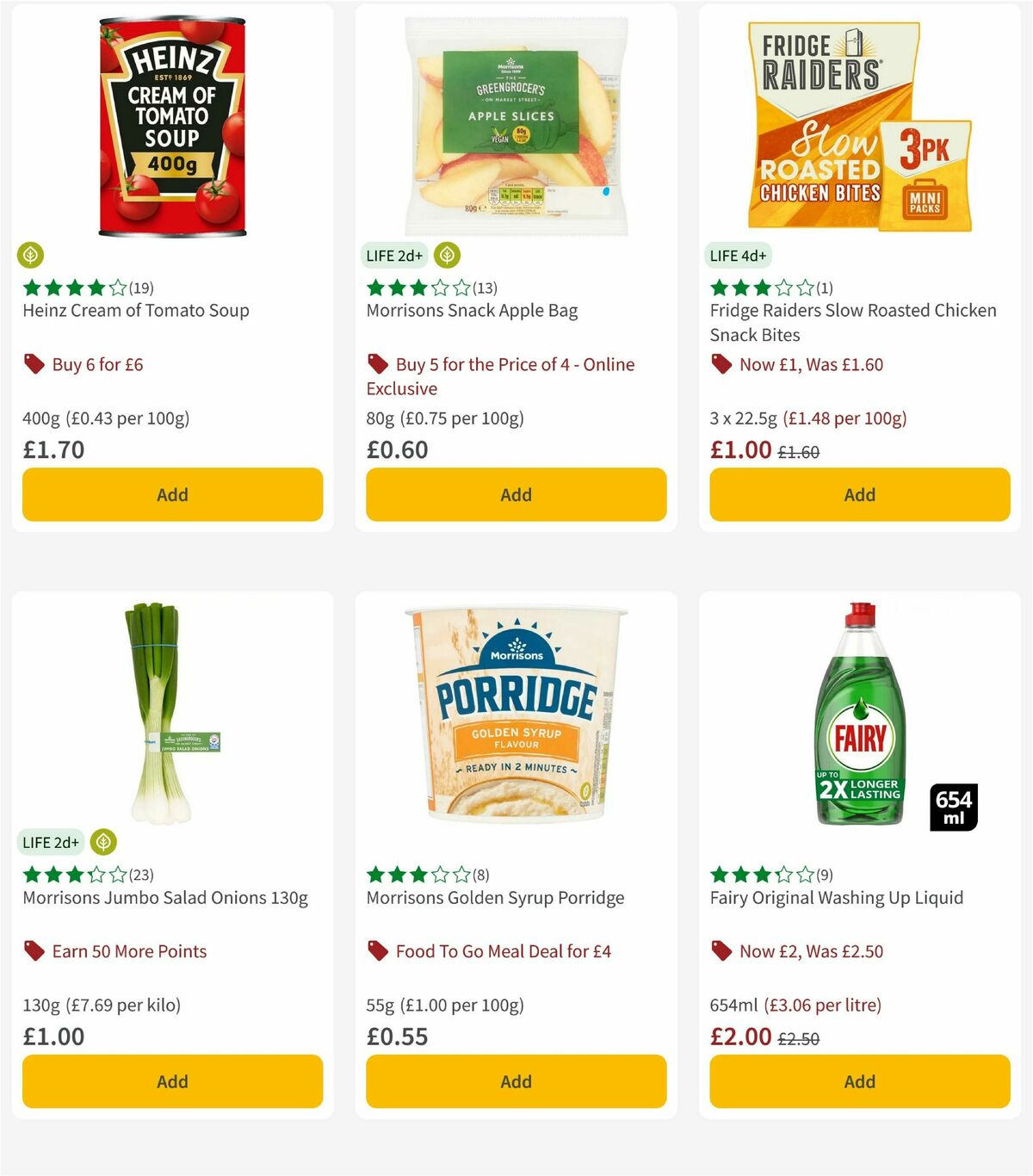1033x1176 pixels.
Task: Click the red tag icon next to "Buy 6 for £6"
Action: 34,364
